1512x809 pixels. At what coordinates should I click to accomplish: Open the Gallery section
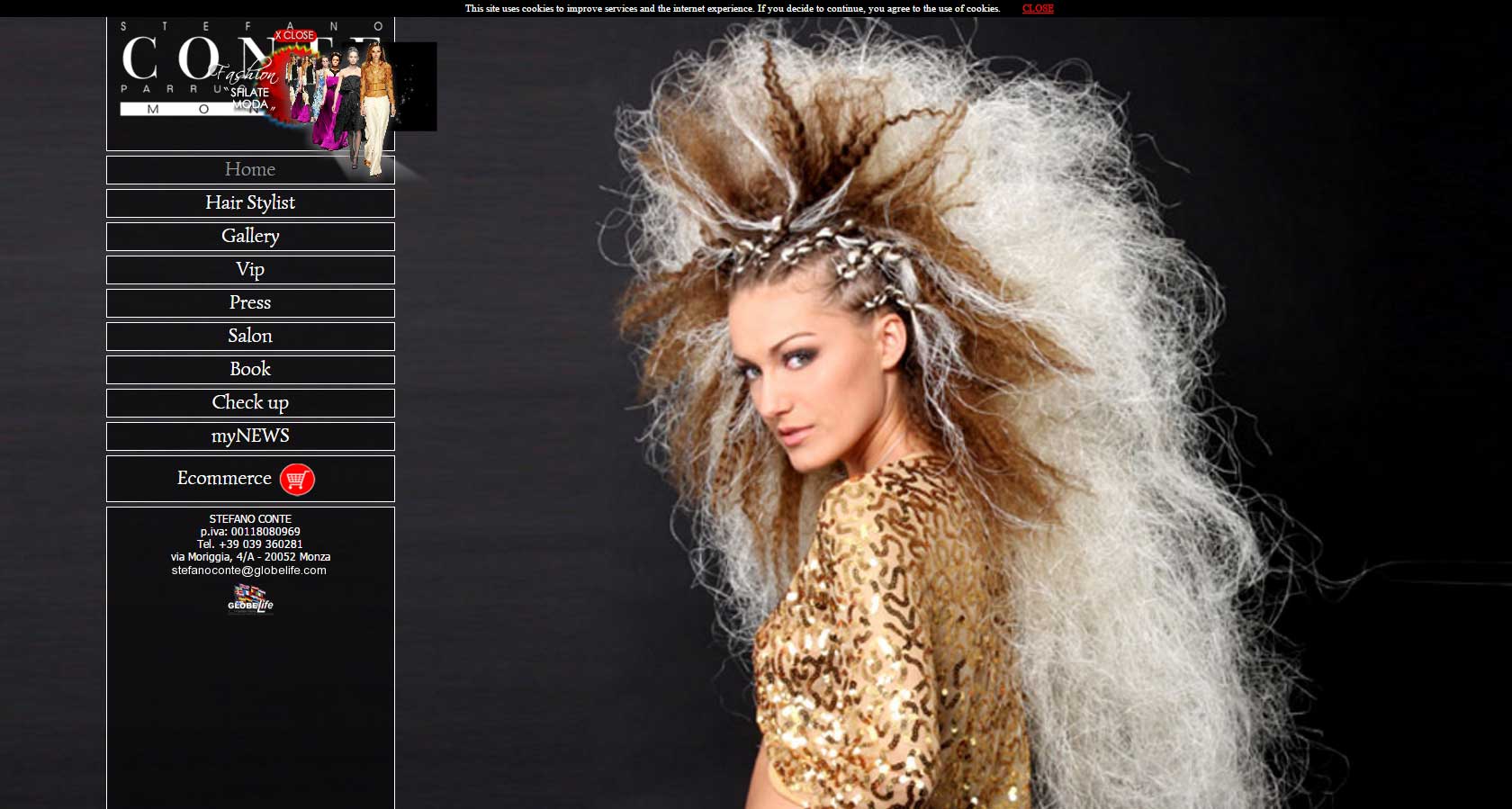(250, 236)
